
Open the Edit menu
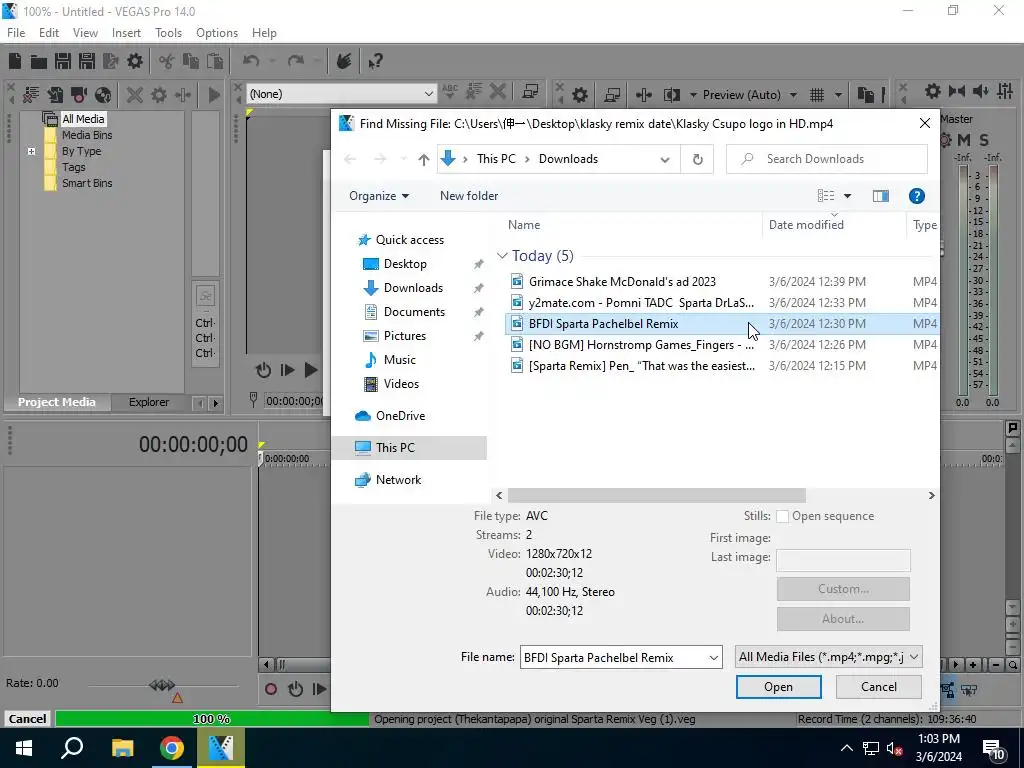[x=49, y=33]
